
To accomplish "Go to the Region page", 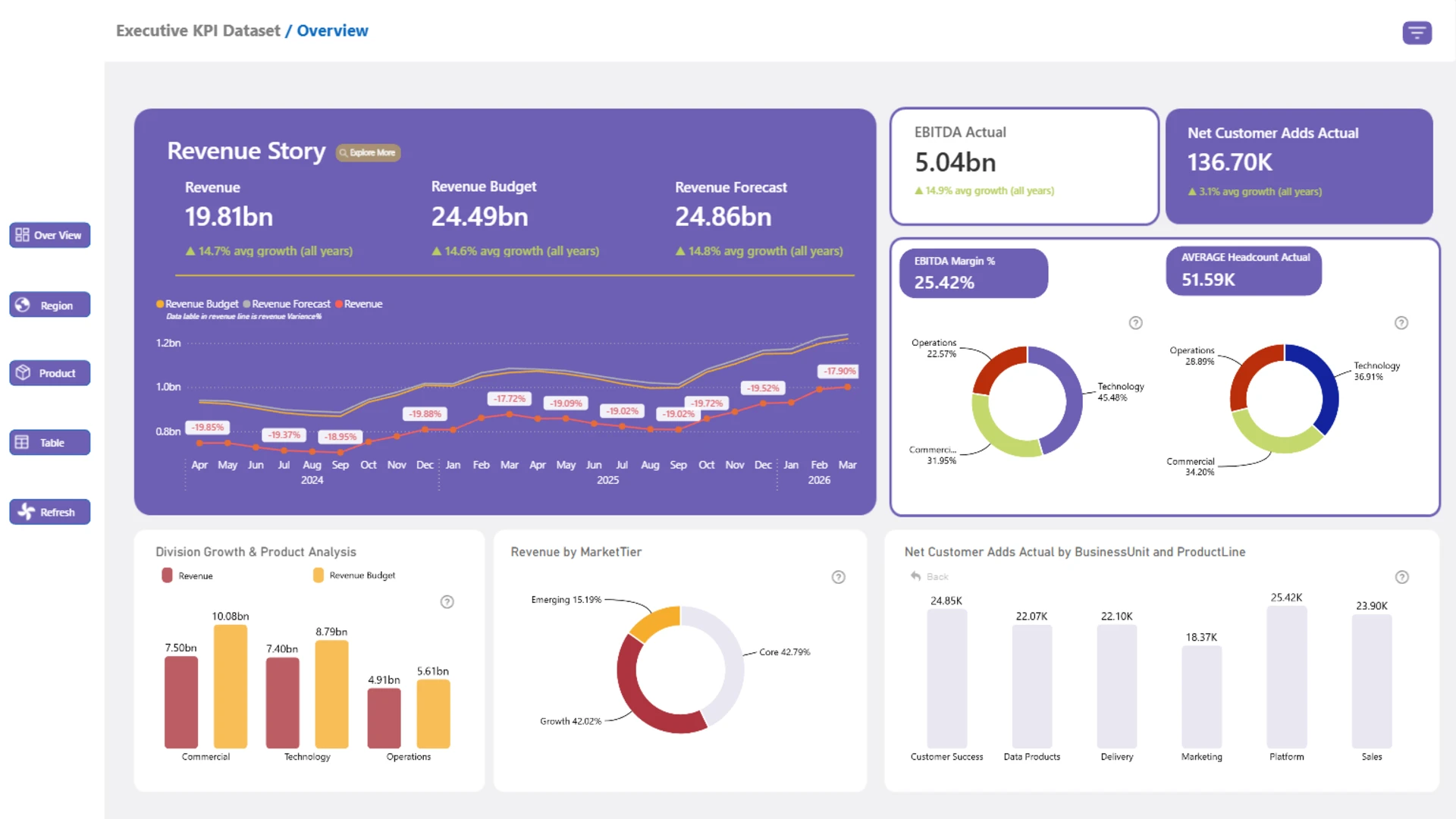I will [50, 305].
